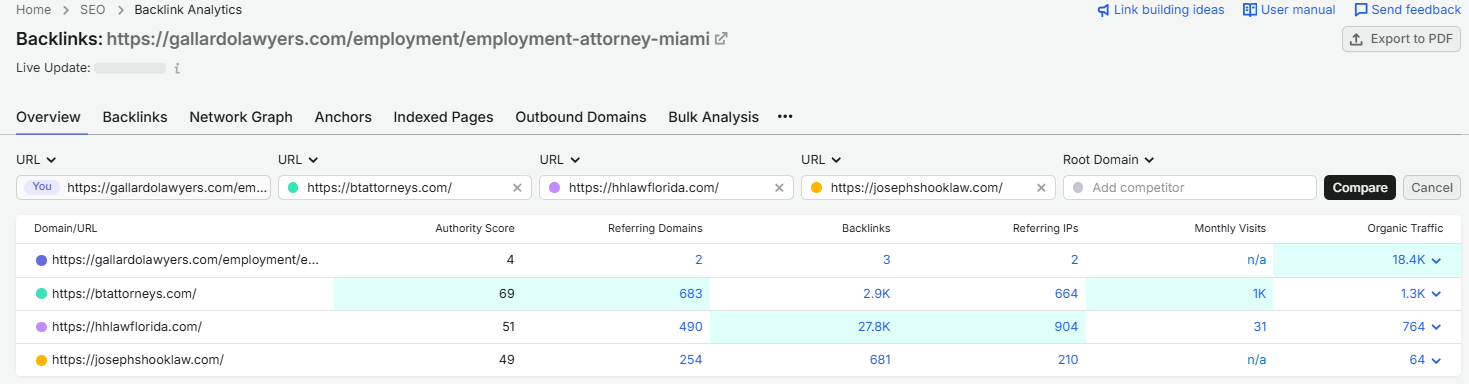
Task: Click monthly visits value 1K
Action: pos(1259,294)
